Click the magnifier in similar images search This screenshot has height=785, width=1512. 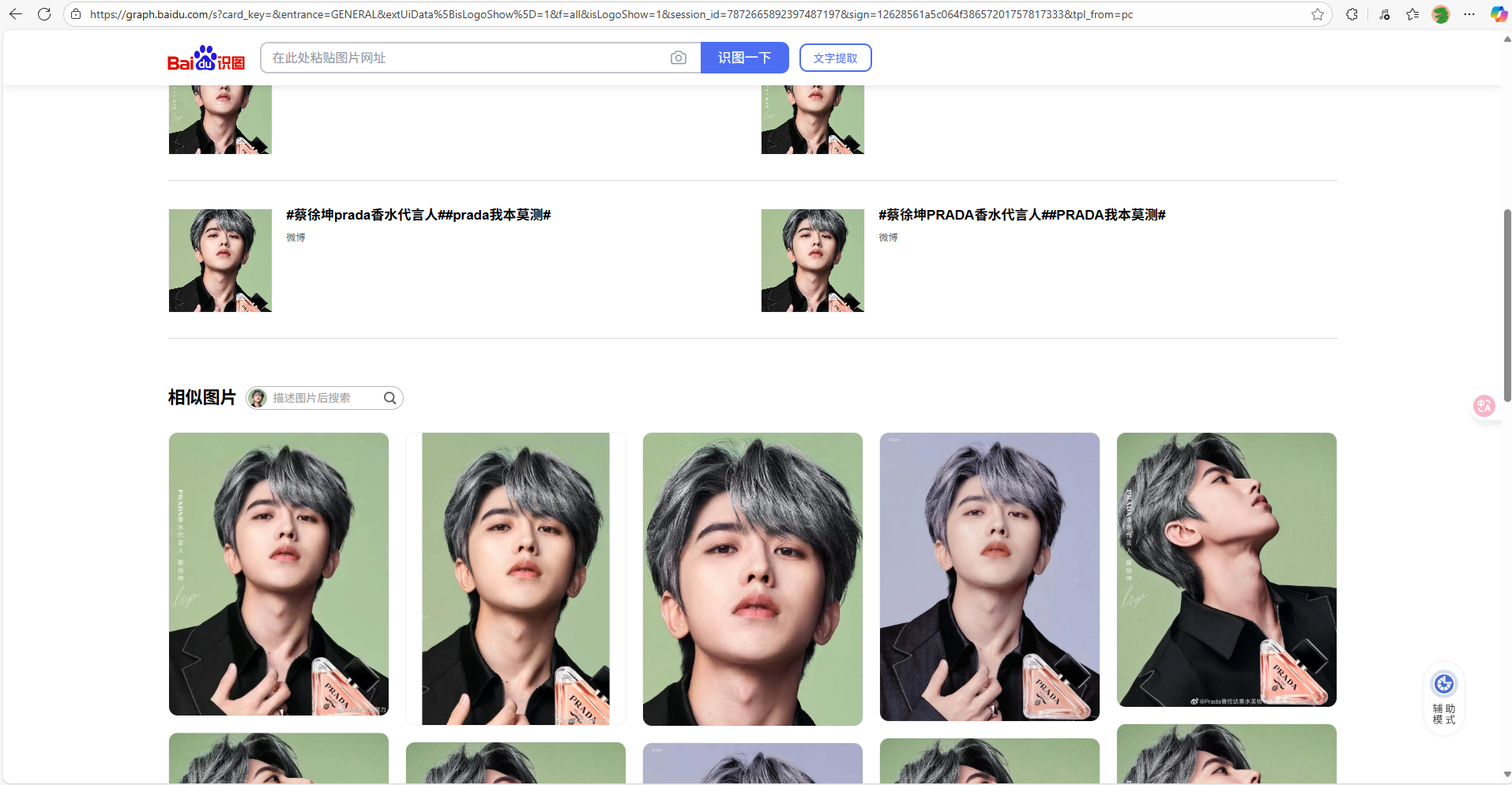point(389,398)
